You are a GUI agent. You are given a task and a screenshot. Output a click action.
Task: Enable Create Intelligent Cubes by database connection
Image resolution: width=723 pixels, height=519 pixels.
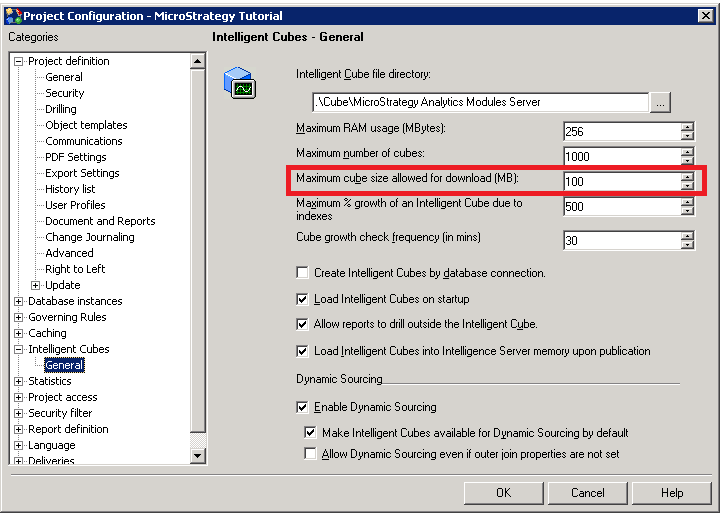pos(302,273)
